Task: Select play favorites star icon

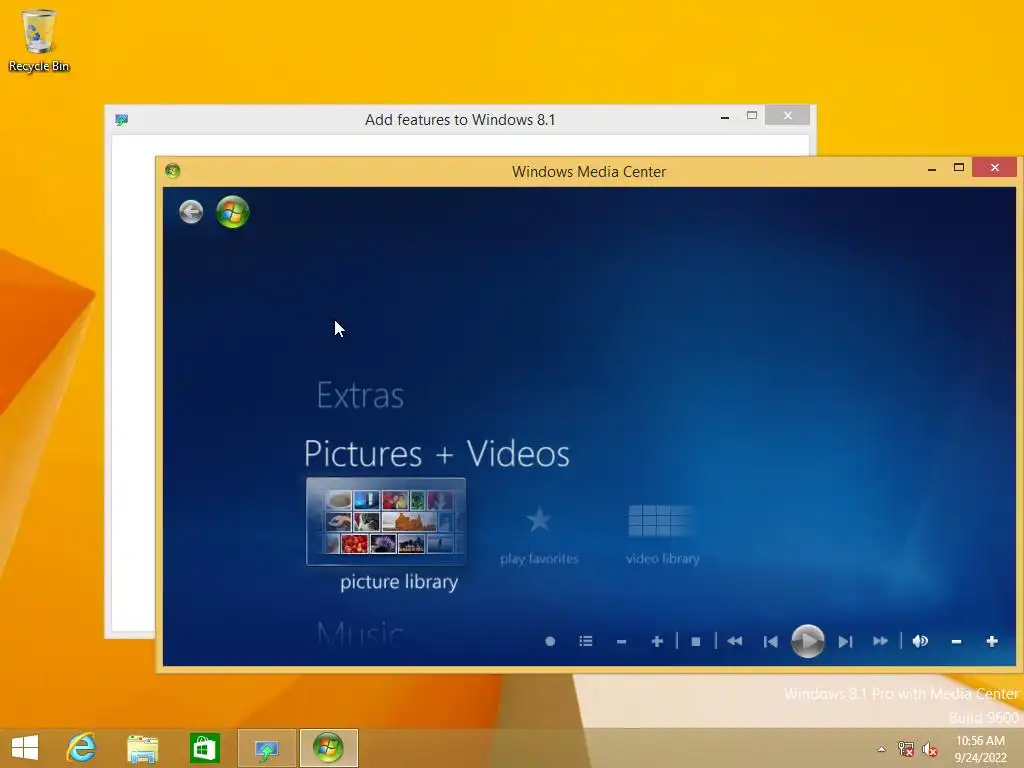Action: tap(539, 520)
